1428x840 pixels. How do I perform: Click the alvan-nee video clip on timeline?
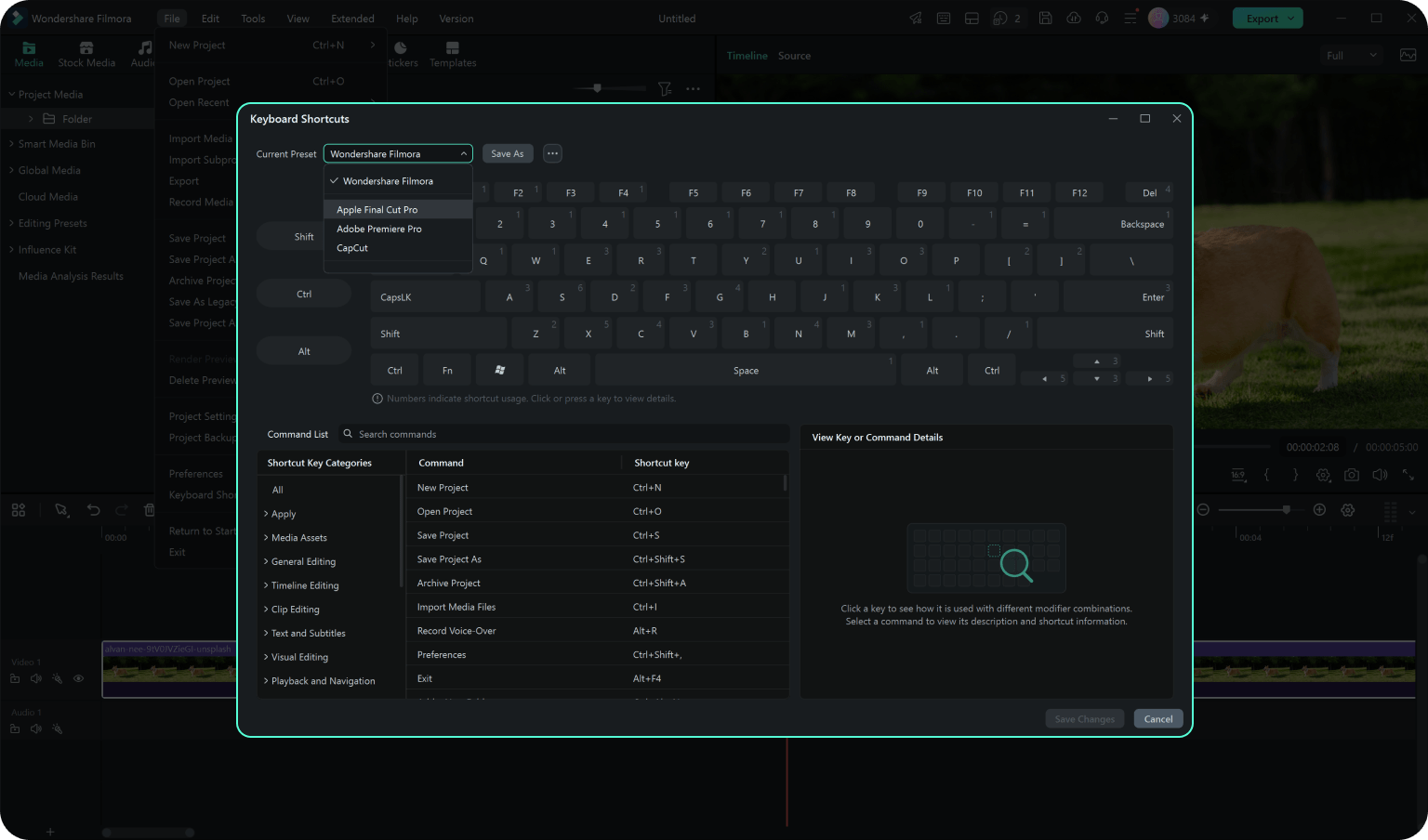(x=168, y=669)
